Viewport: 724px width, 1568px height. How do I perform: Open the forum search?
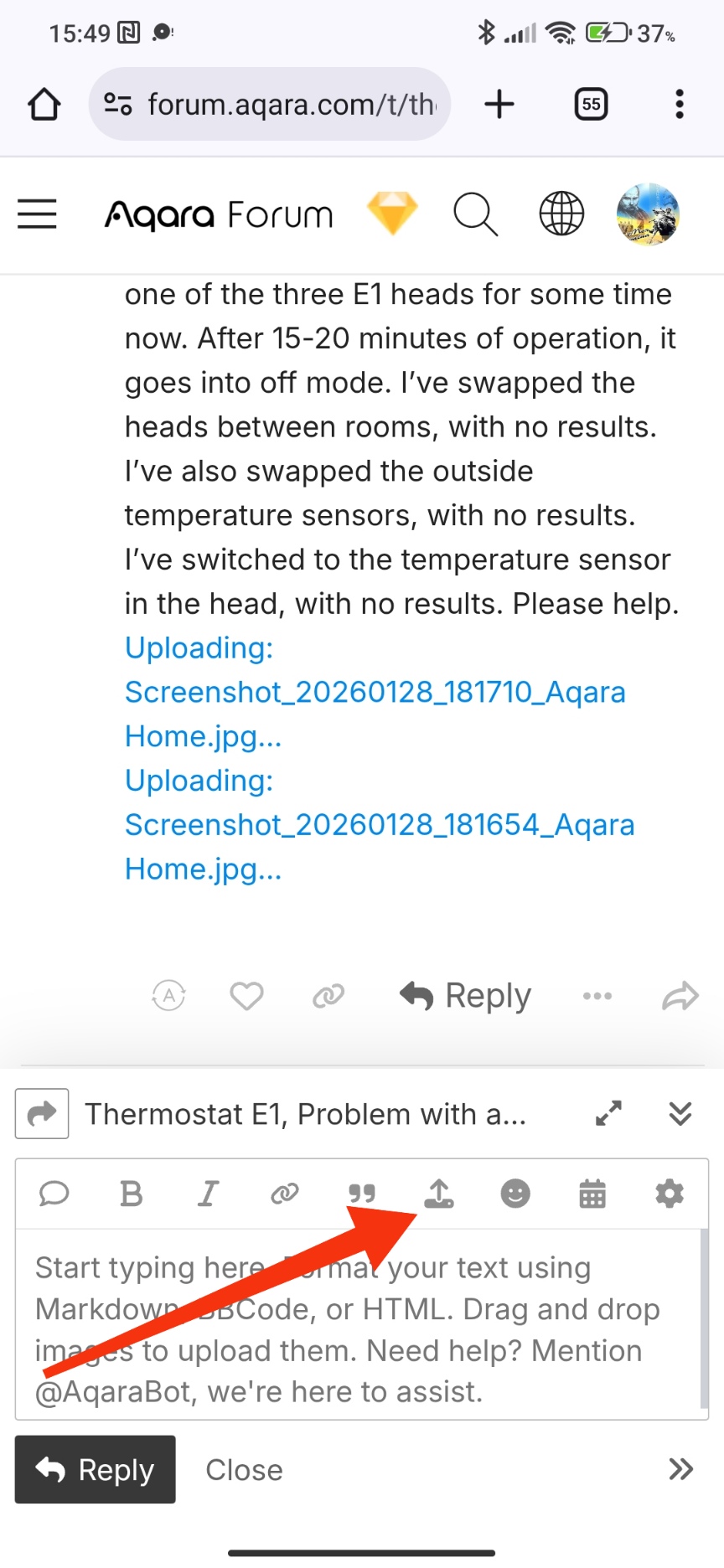475,214
